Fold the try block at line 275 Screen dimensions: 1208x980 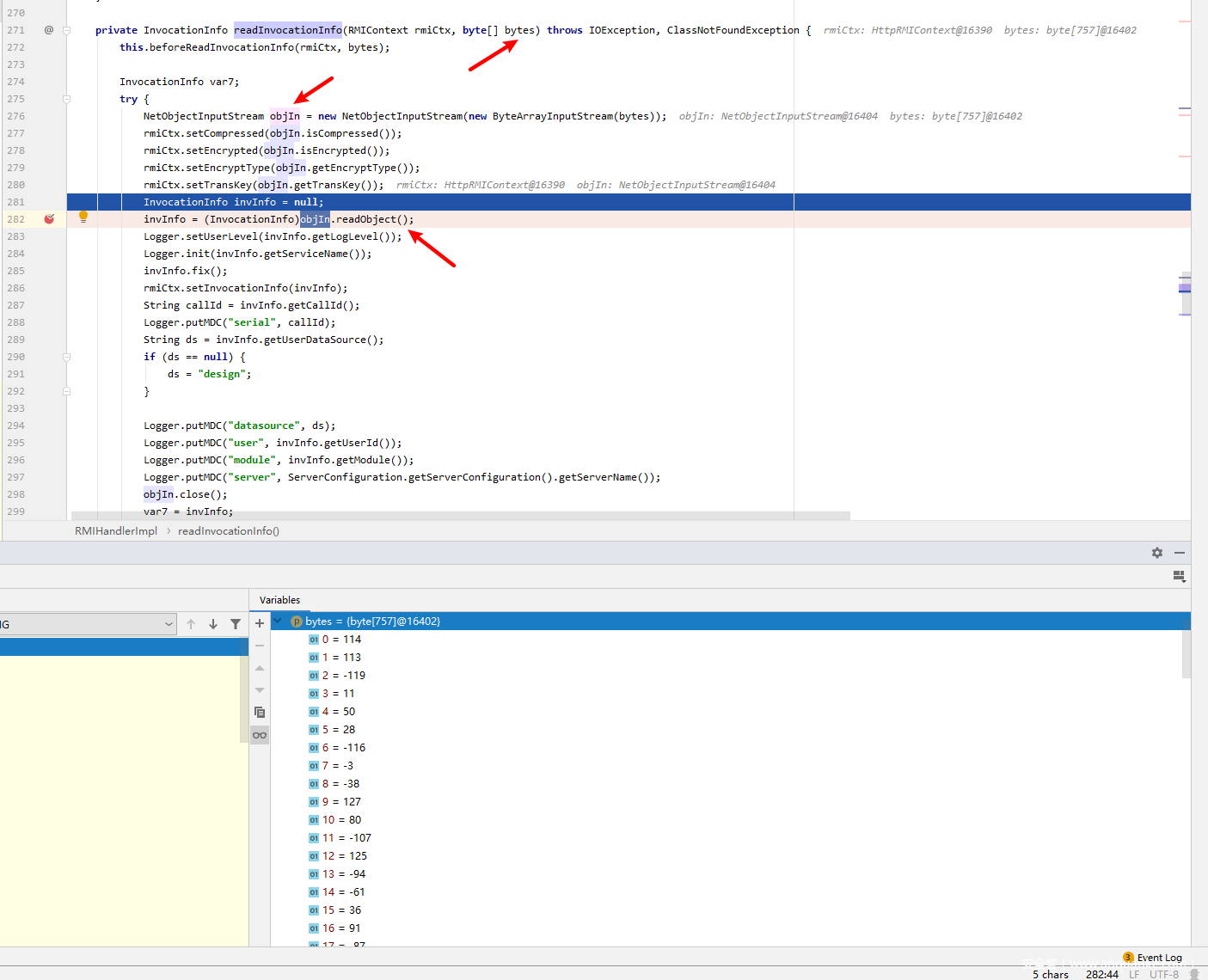click(x=66, y=99)
